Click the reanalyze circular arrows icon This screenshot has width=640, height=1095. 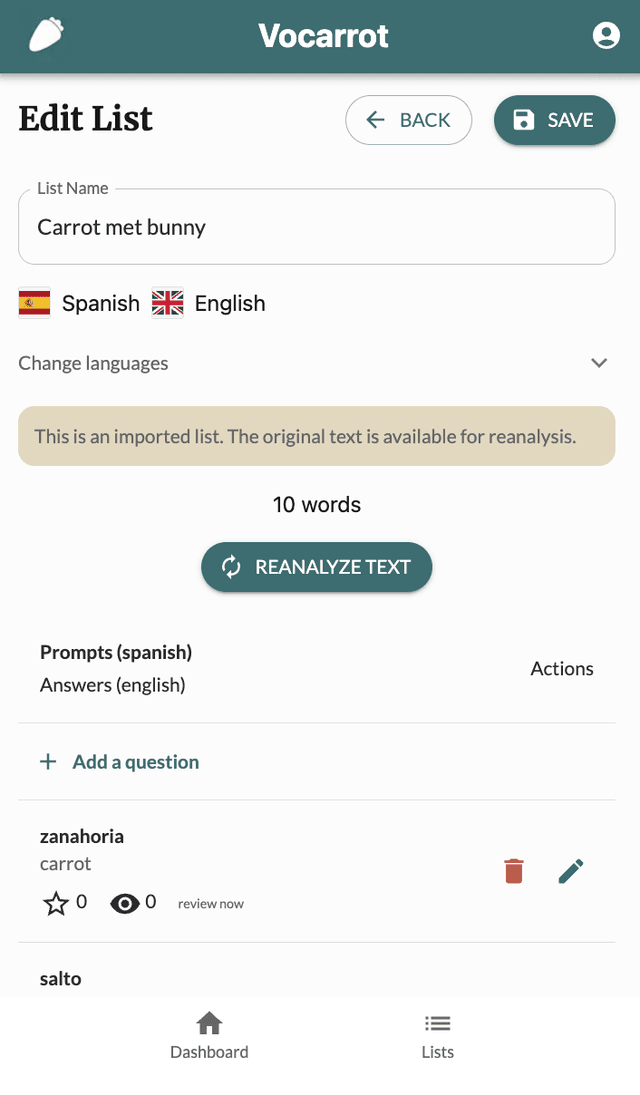tap(231, 566)
